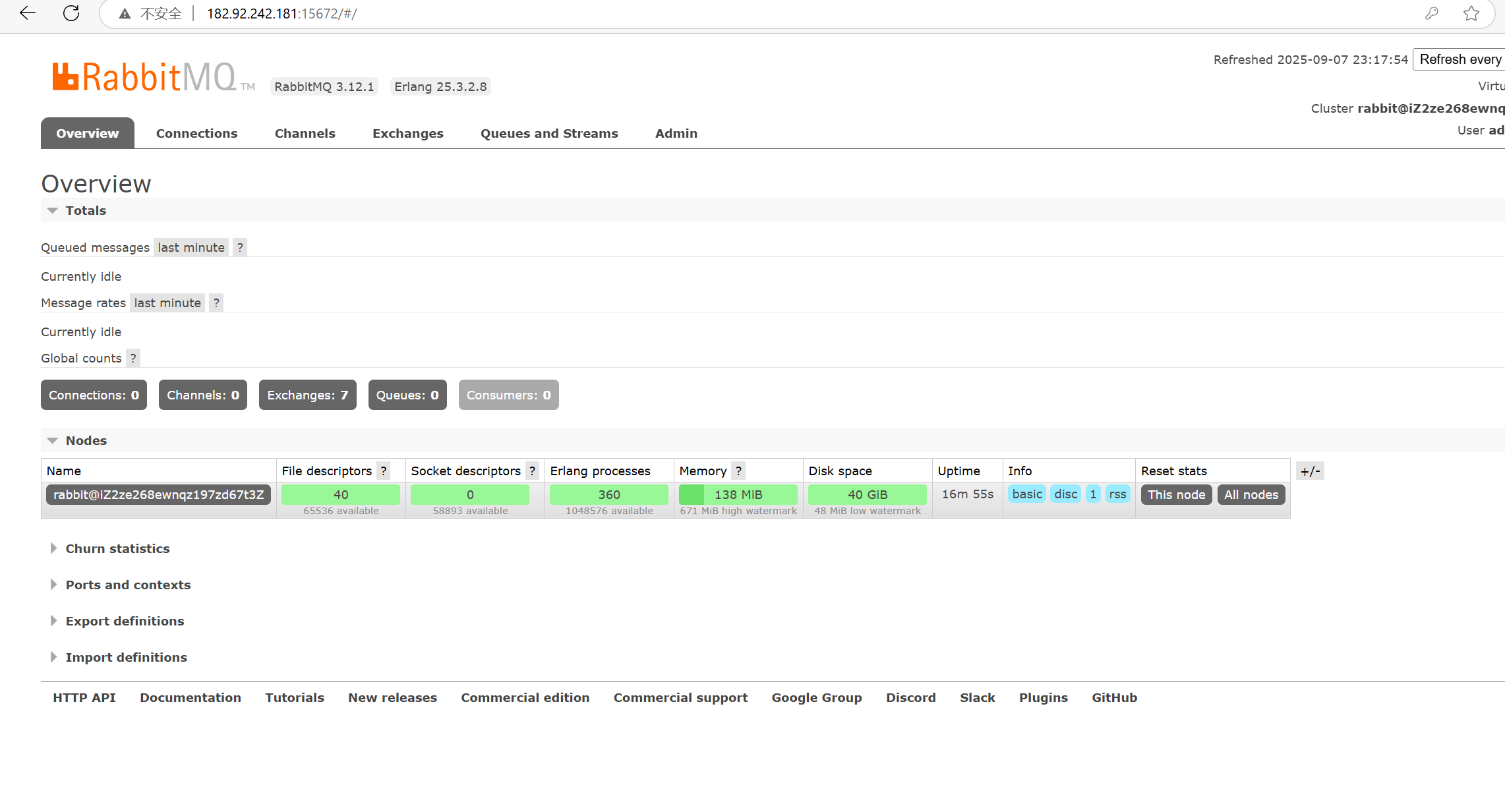The height and width of the screenshot is (812, 1505).
Task: Click the rss info tag
Action: 1117,494
